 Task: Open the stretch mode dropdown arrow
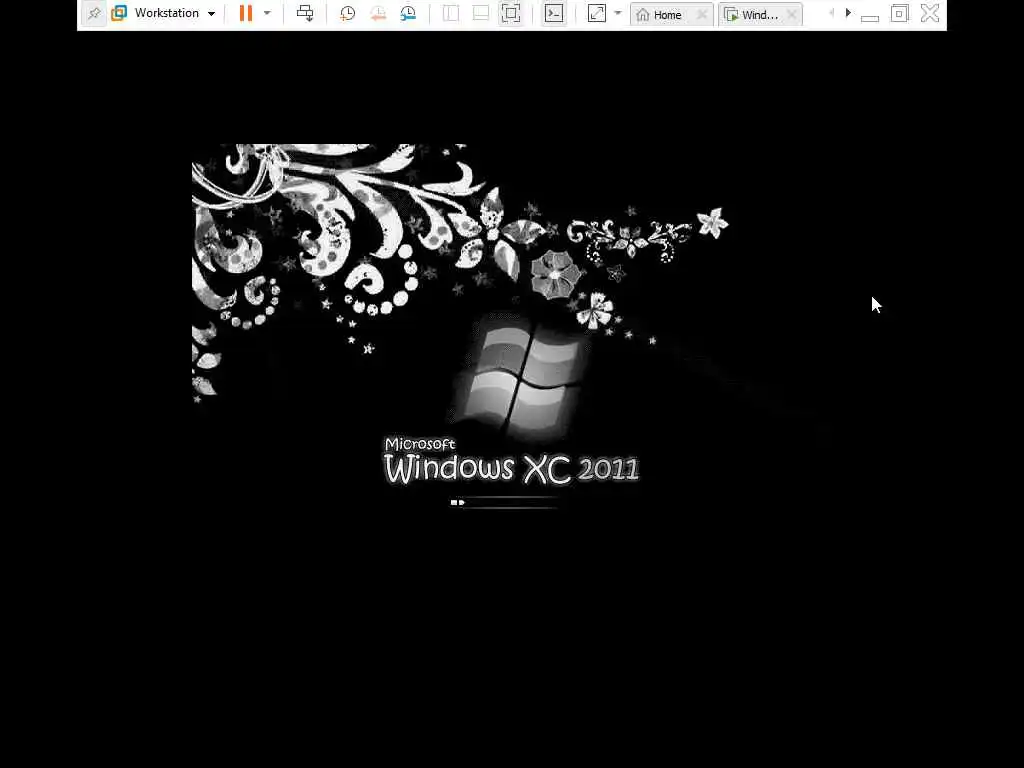(618, 13)
